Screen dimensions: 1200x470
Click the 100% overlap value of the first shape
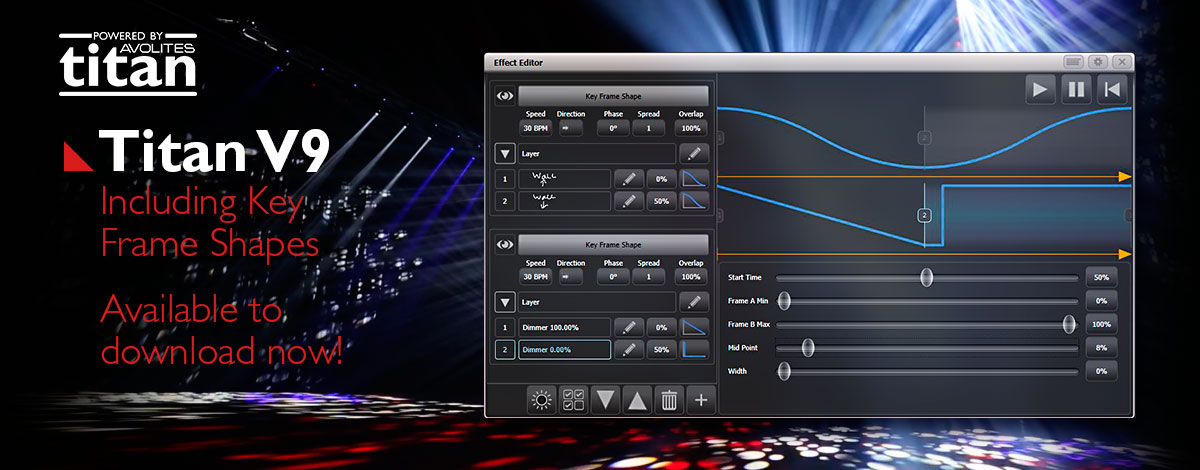point(691,128)
